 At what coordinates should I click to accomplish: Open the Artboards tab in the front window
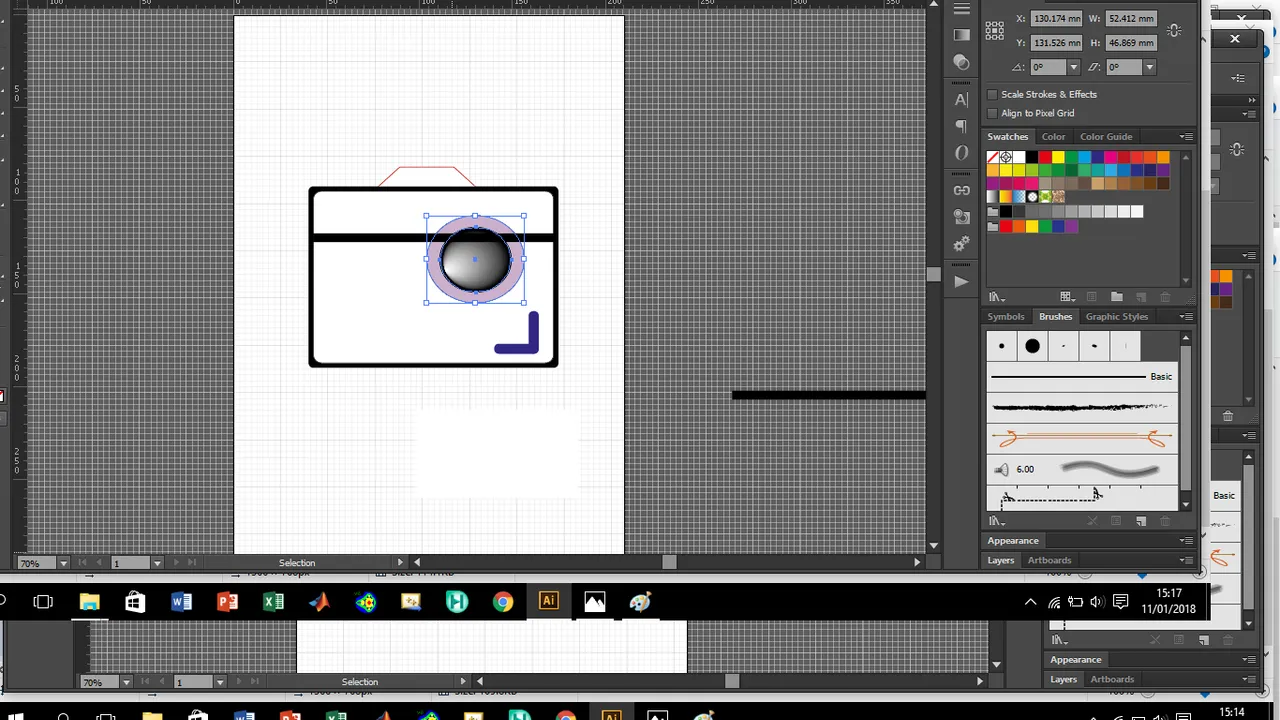1049,560
